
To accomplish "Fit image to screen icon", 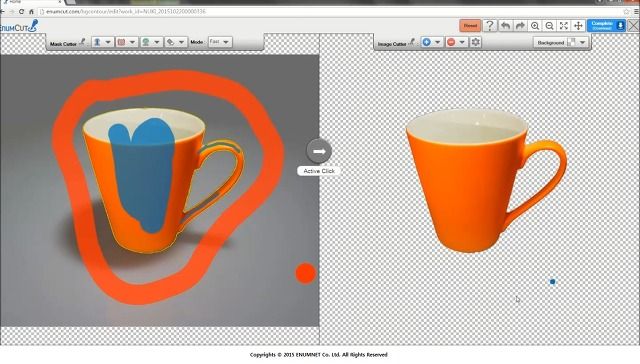I will click(564, 26).
